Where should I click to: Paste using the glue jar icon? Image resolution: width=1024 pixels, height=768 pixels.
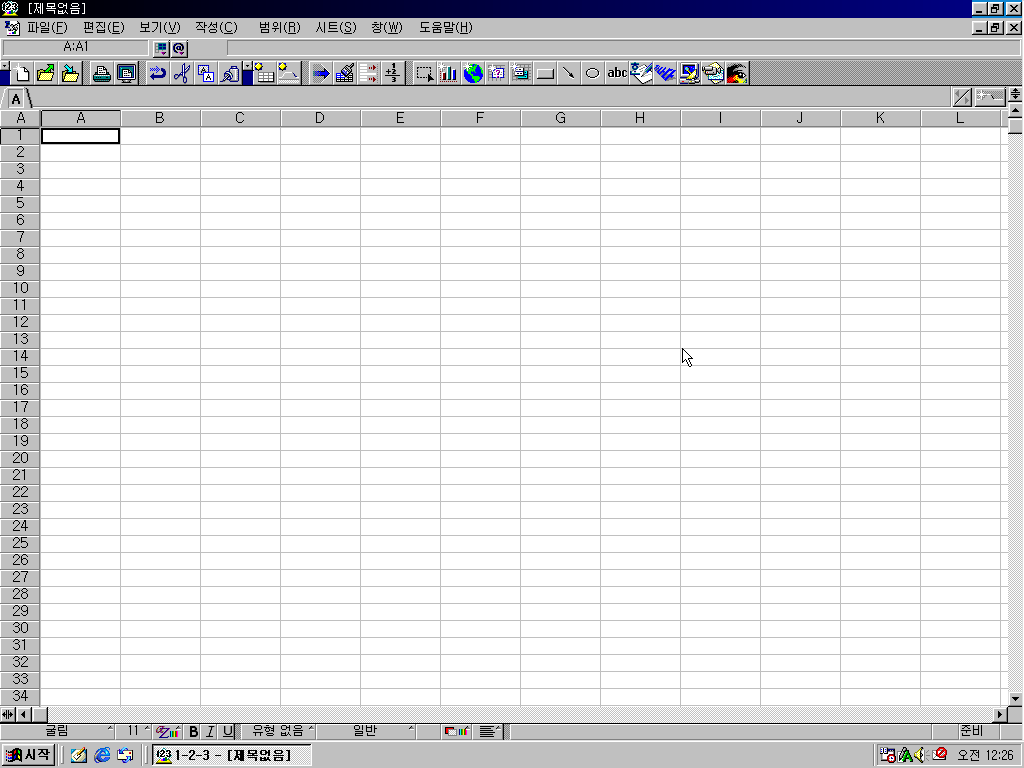tap(230, 73)
